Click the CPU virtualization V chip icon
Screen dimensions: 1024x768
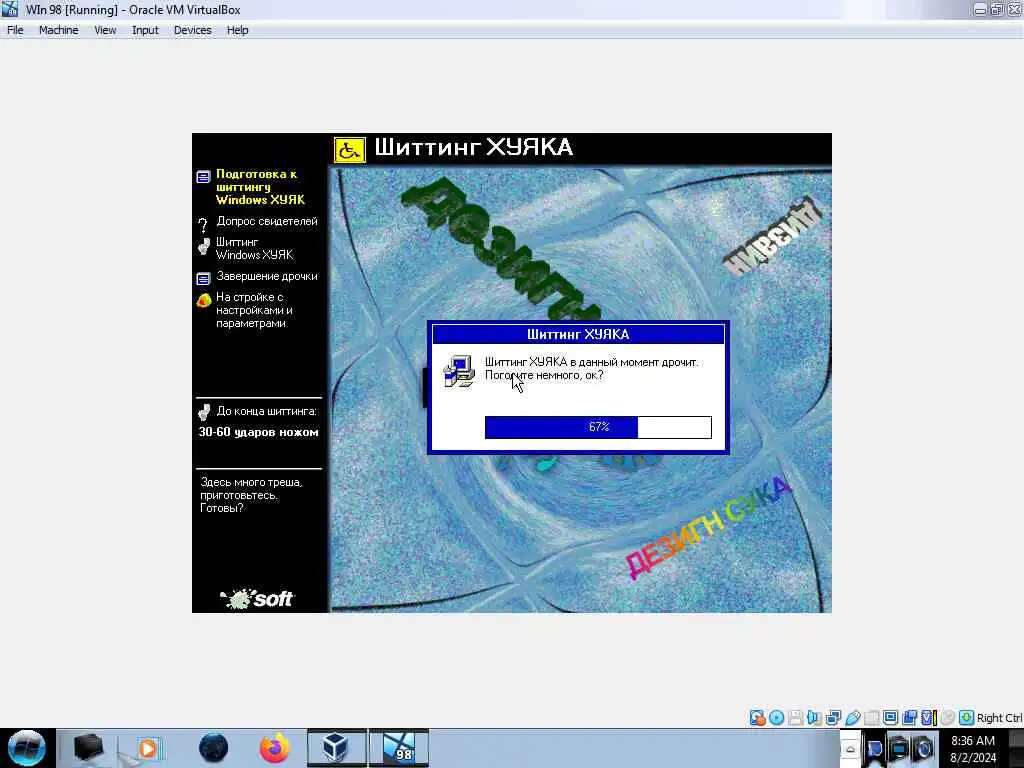(x=929, y=718)
